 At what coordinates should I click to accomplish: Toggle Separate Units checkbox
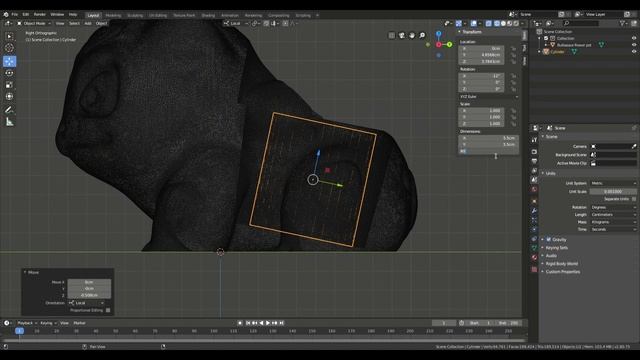click(634, 199)
